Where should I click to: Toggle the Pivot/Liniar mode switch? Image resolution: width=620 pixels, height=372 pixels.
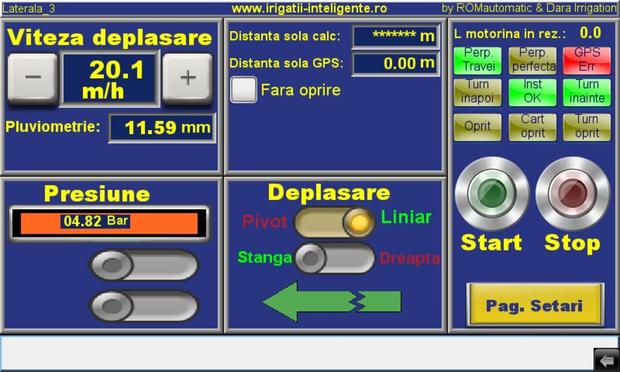(335, 223)
